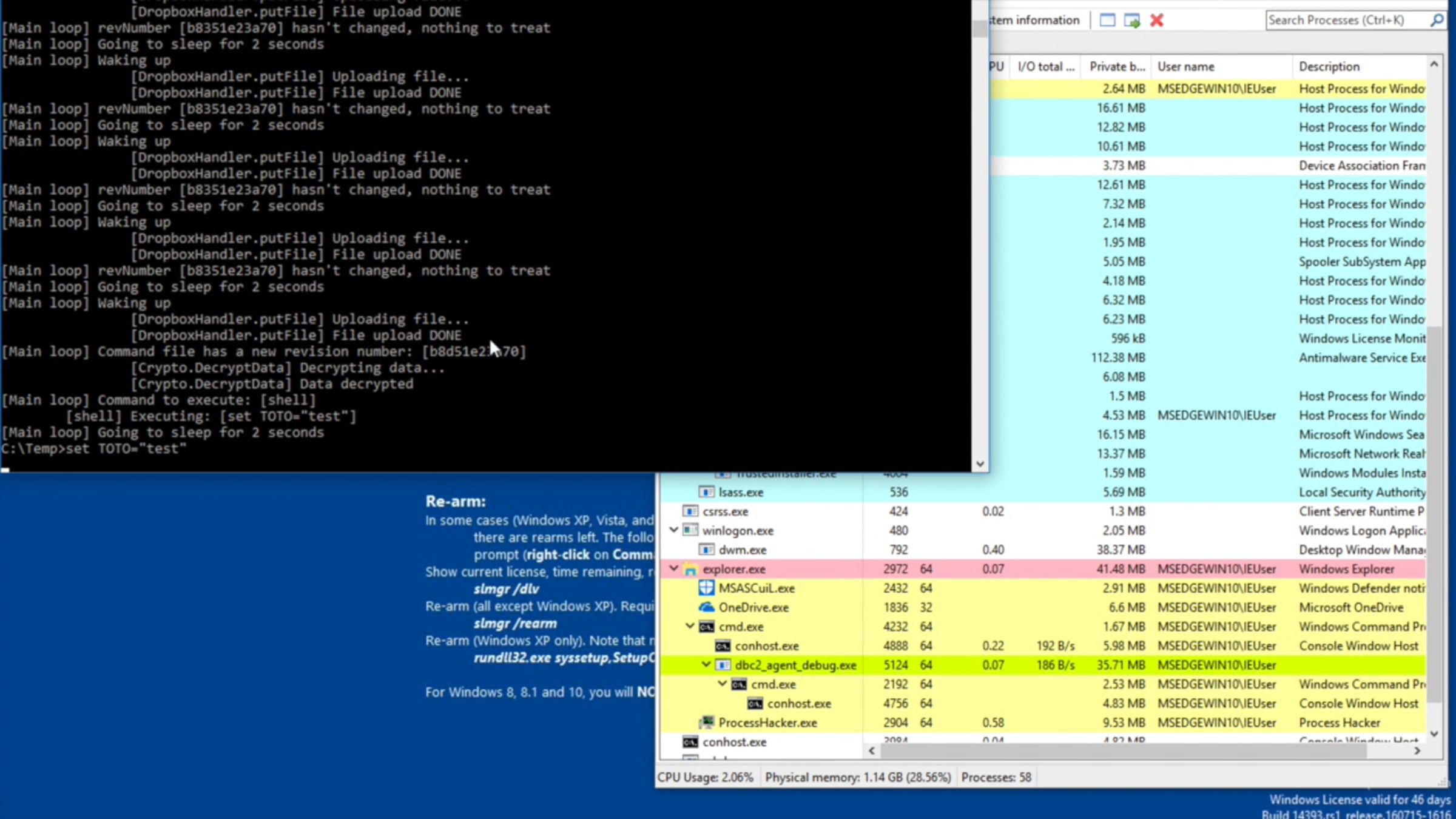The width and height of the screenshot is (1456, 819).
Task: Click the Device Association description row
Action: (x=1362, y=166)
